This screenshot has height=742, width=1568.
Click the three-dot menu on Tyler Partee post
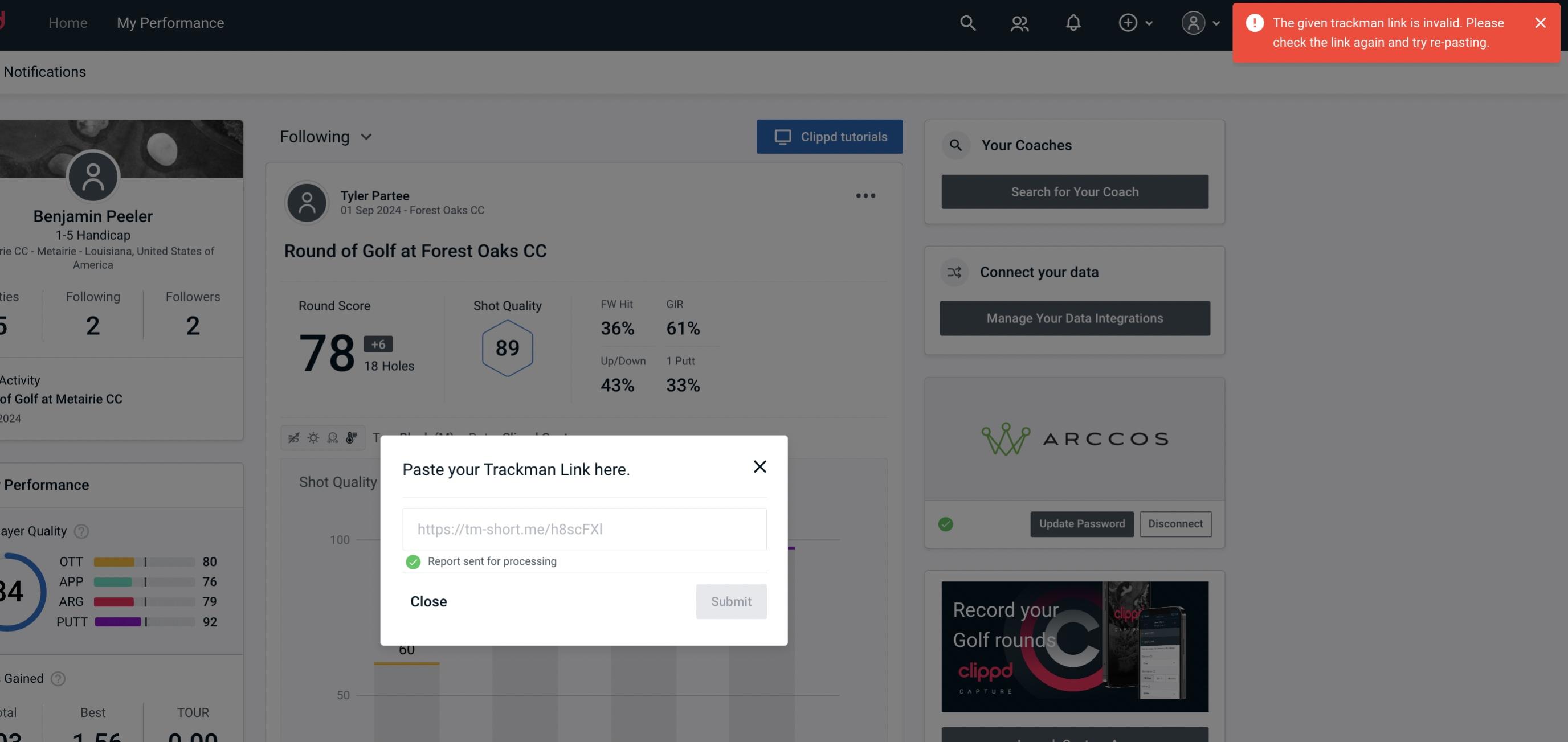[865, 196]
